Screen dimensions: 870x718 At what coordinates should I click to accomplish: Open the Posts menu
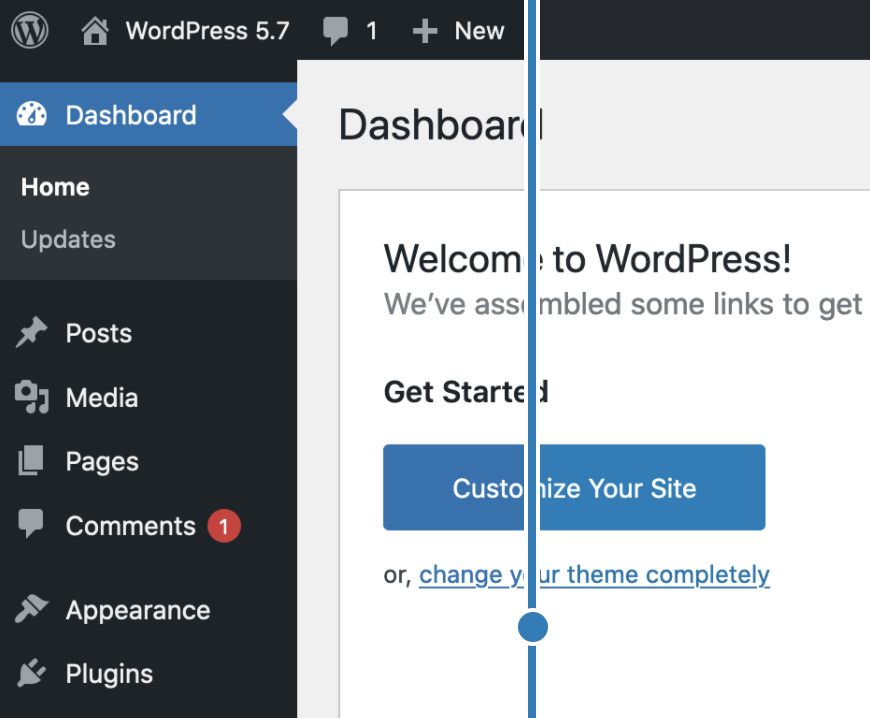(x=99, y=333)
